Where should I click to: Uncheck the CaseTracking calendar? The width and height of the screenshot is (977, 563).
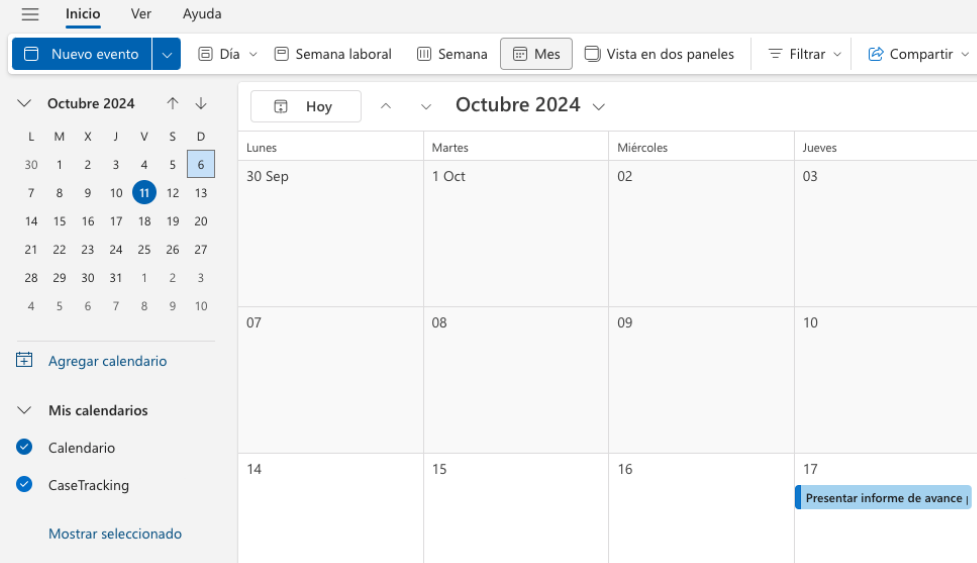pyautogui.click(x=24, y=485)
